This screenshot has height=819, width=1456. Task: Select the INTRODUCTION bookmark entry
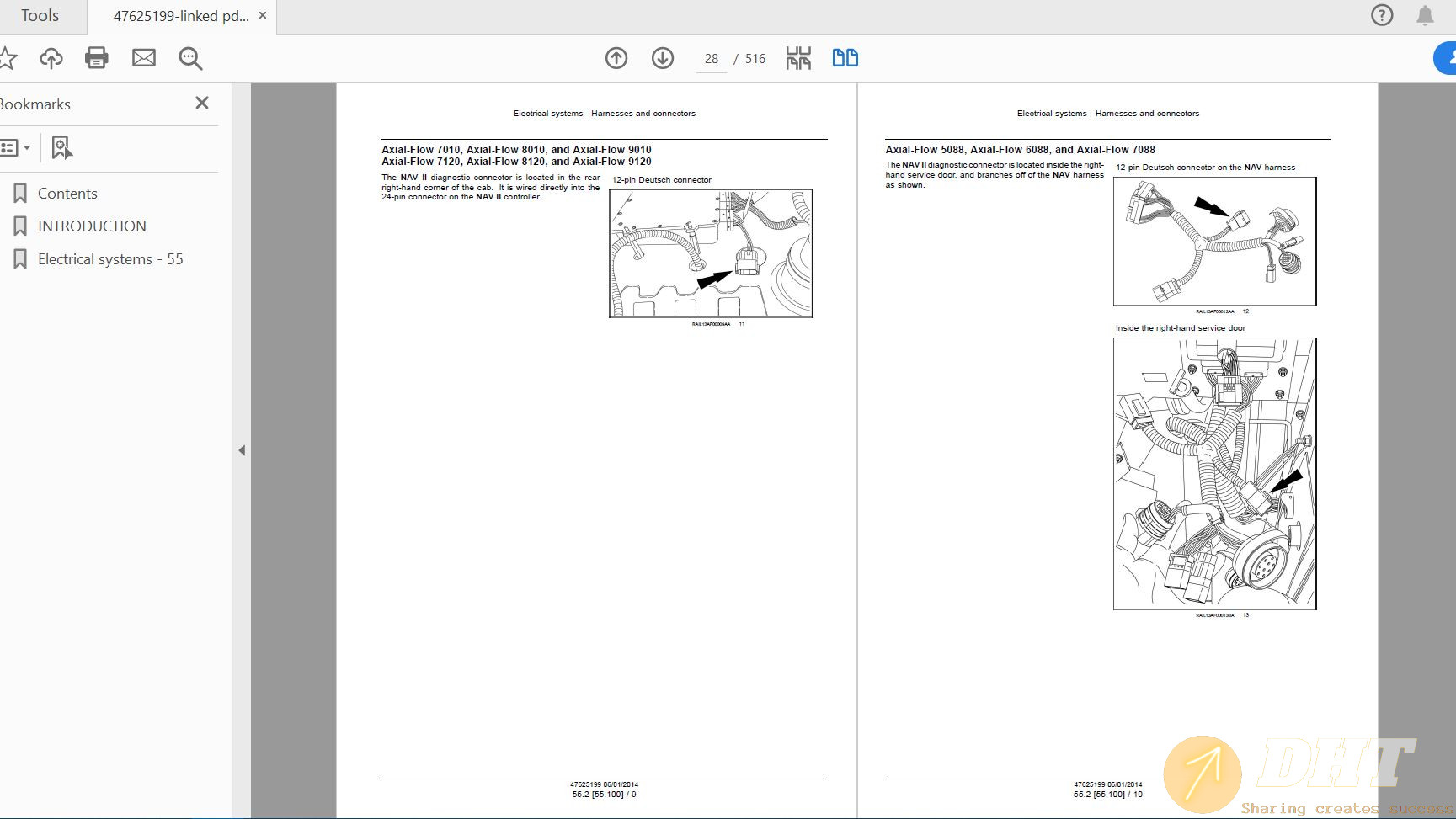91,226
